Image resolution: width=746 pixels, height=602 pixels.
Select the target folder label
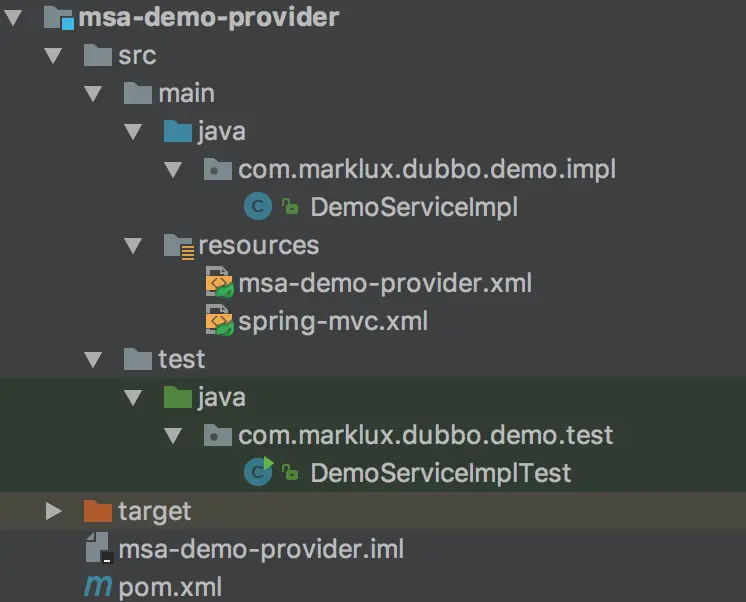coord(155,512)
